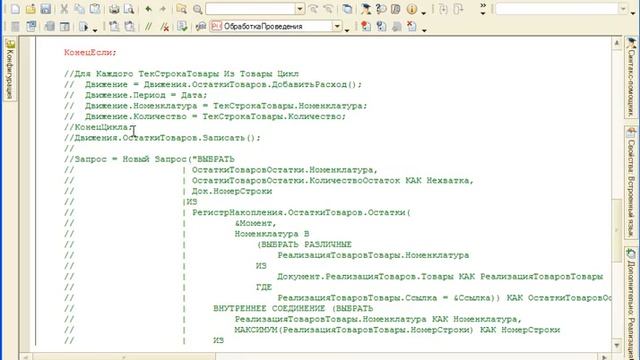
Task: Click the Движения.ОстаткиТоваров.Записать() line
Action: [x=162, y=138]
